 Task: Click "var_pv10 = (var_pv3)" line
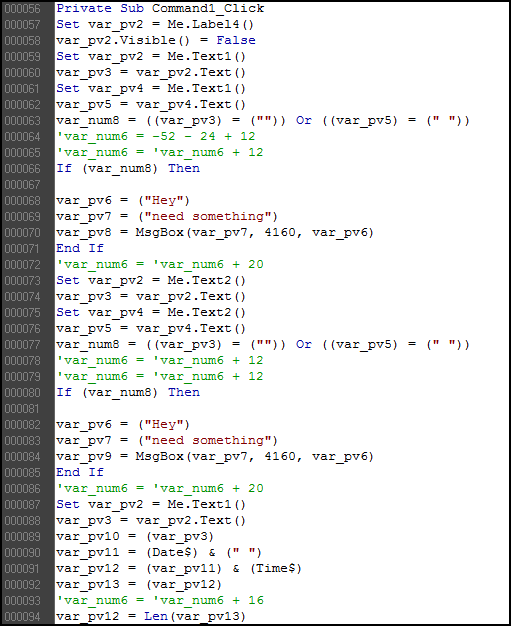click(135, 537)
